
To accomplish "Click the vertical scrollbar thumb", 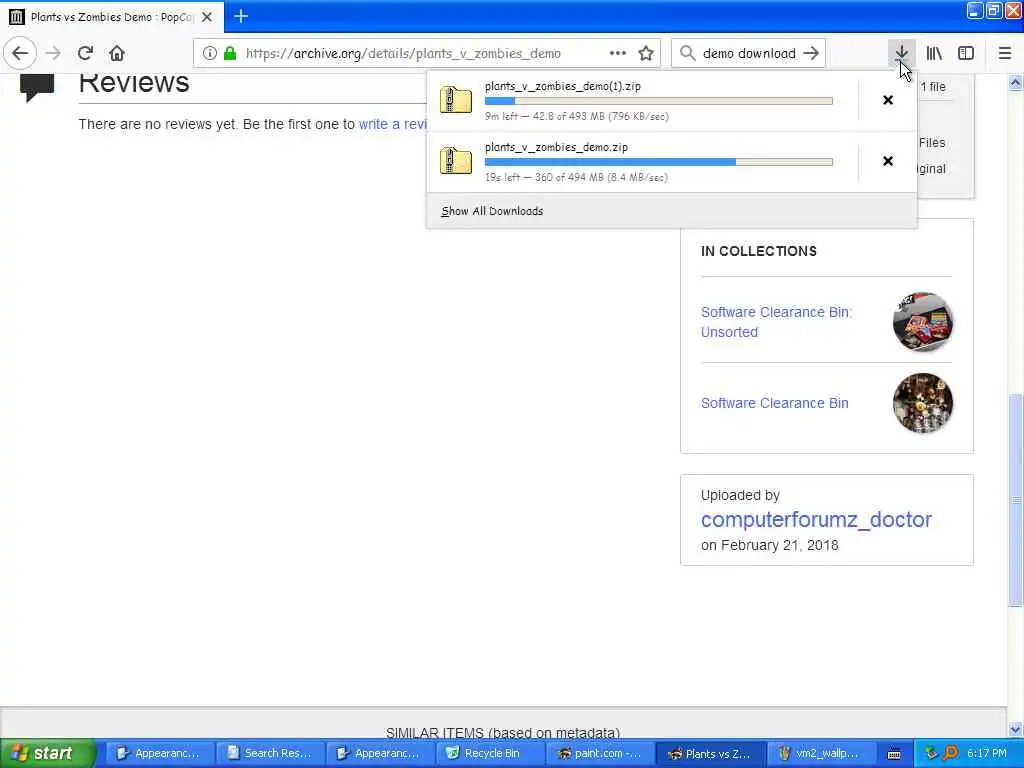I will pos(1015,500).
